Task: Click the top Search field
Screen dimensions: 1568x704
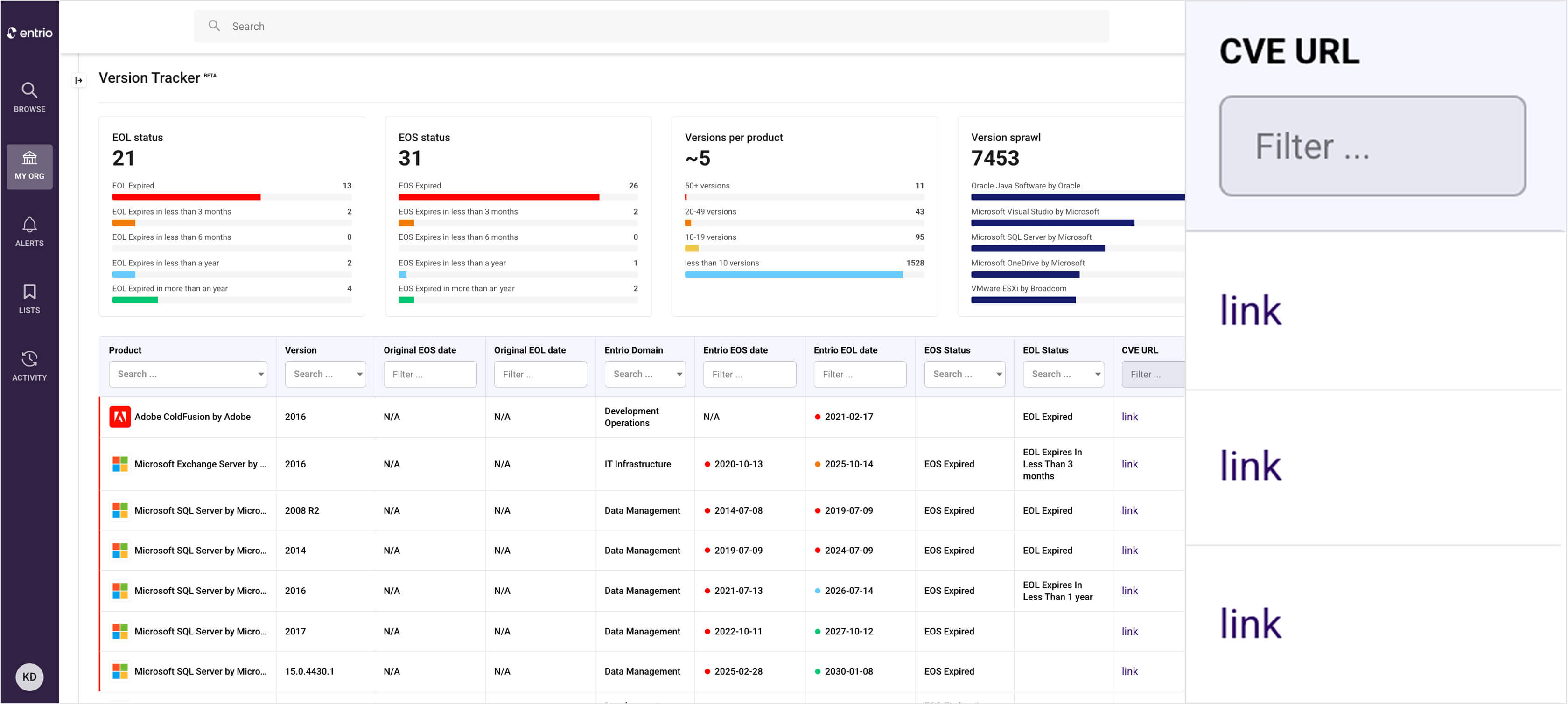Action: click(x=651, y=26)
